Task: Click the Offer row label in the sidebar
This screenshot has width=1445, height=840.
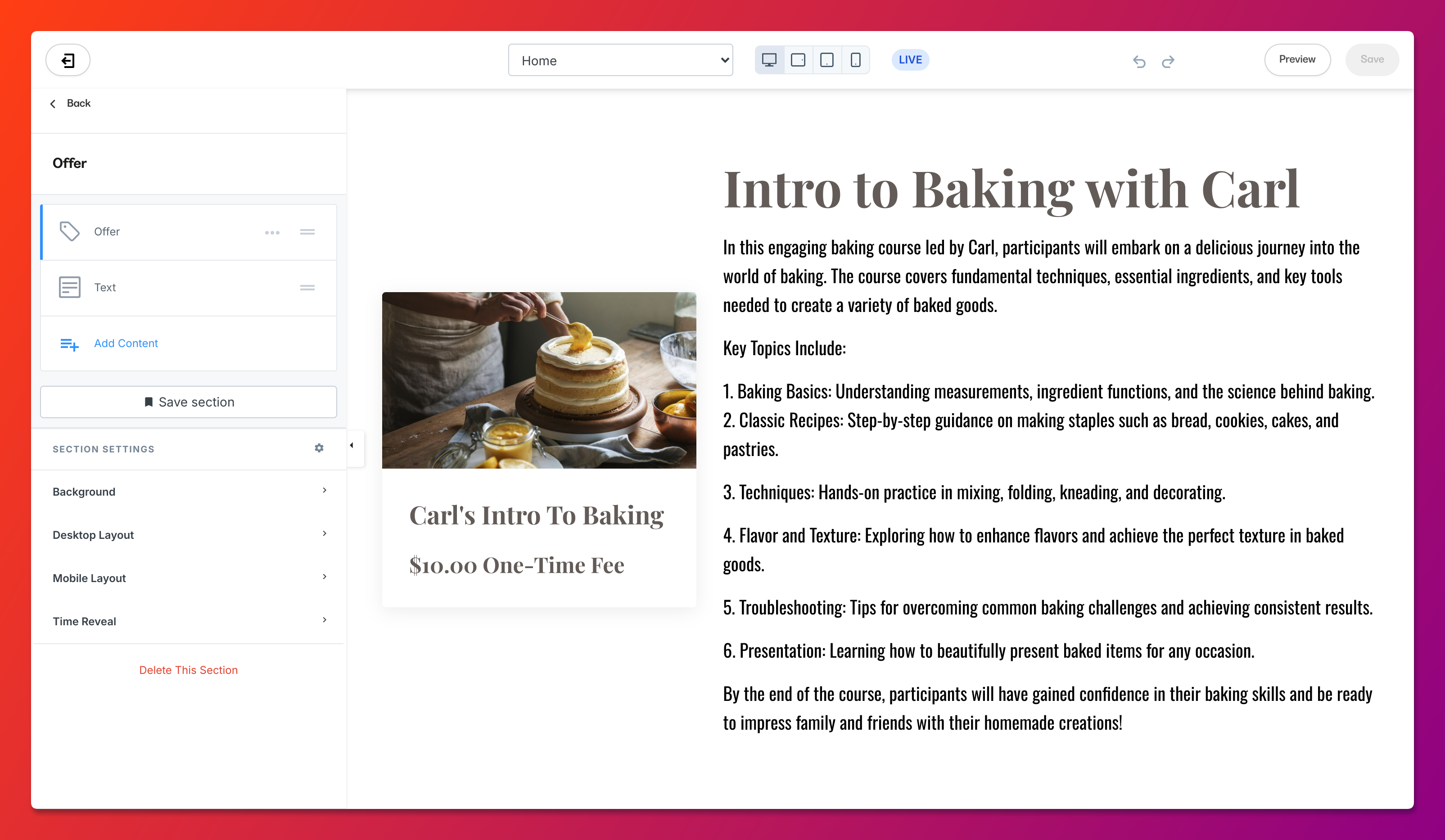Action: 107,232
